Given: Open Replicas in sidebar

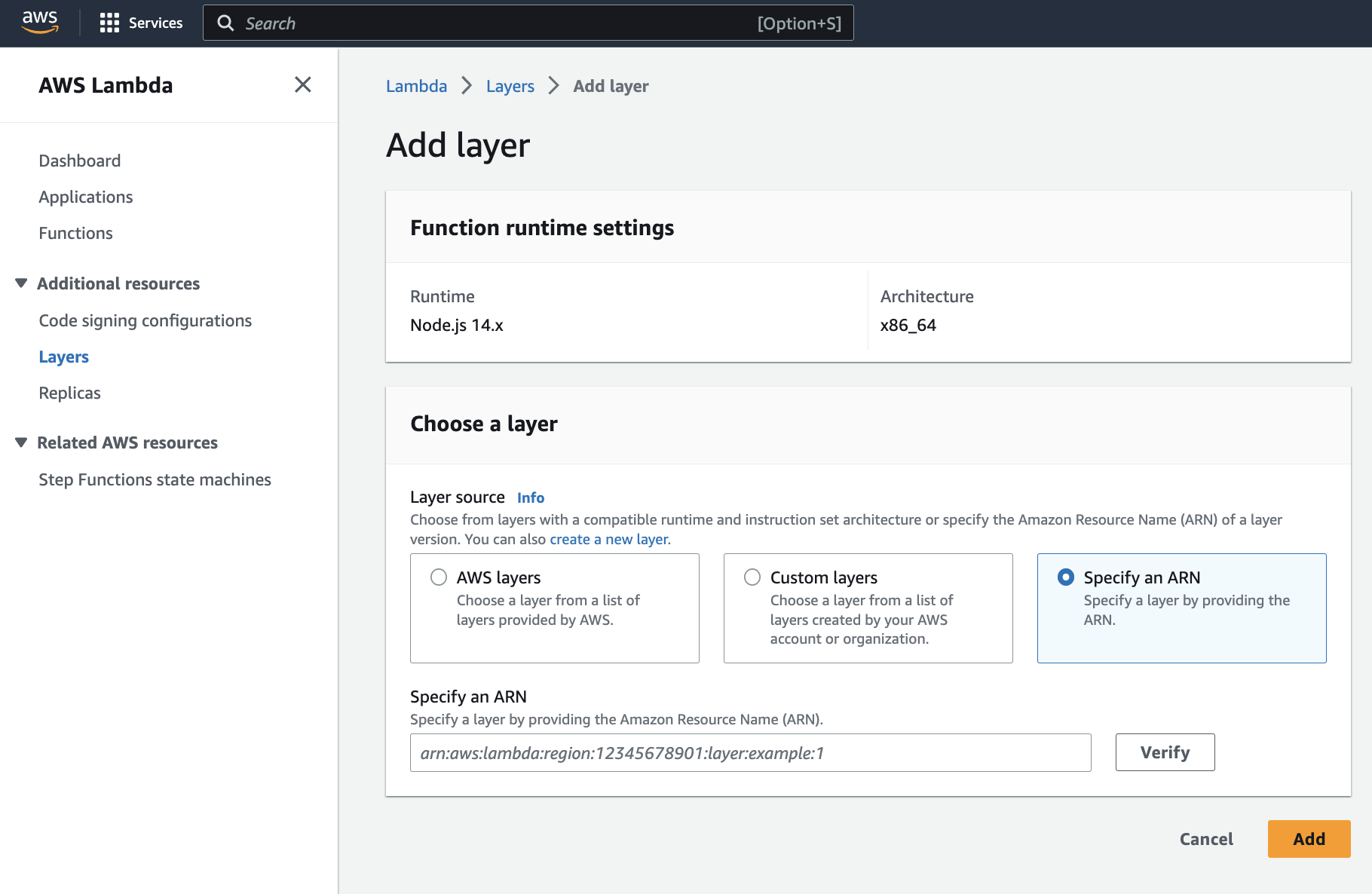Looking at the screenshot, I should 69,393.
